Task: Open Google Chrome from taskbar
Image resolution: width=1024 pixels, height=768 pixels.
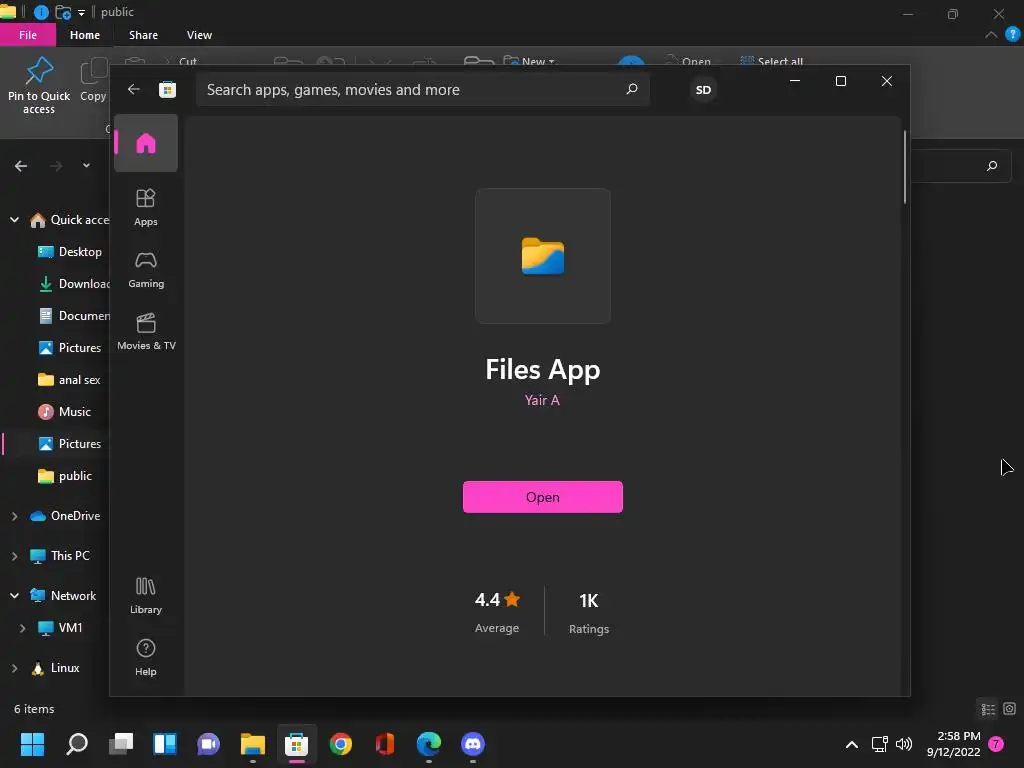Action: click(x=341, y=744)
